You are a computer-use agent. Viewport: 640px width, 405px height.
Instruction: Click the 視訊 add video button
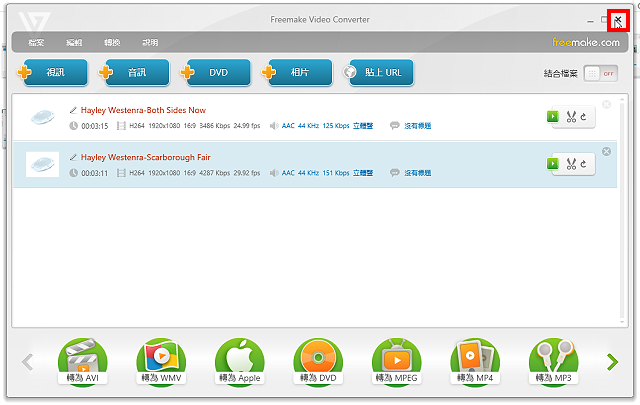pyautogui.click(x=53, y=73)
